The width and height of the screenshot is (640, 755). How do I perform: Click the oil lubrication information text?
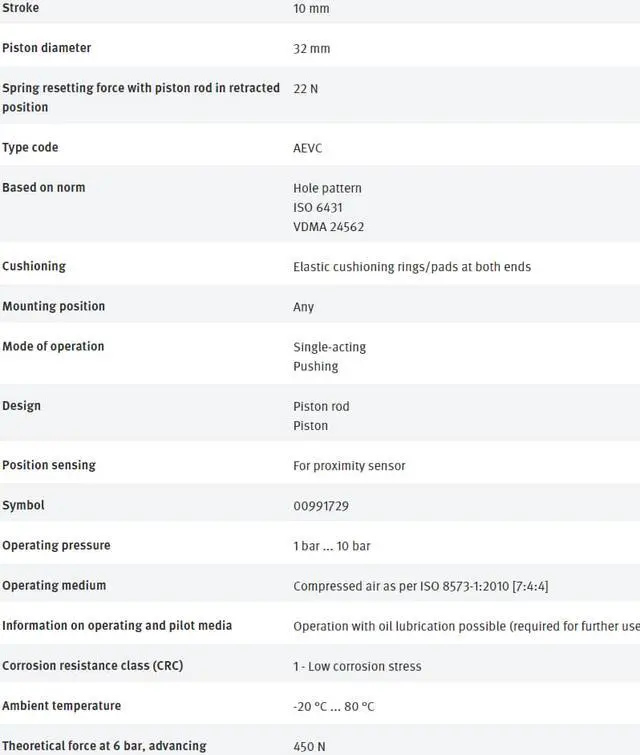[466, 626]
